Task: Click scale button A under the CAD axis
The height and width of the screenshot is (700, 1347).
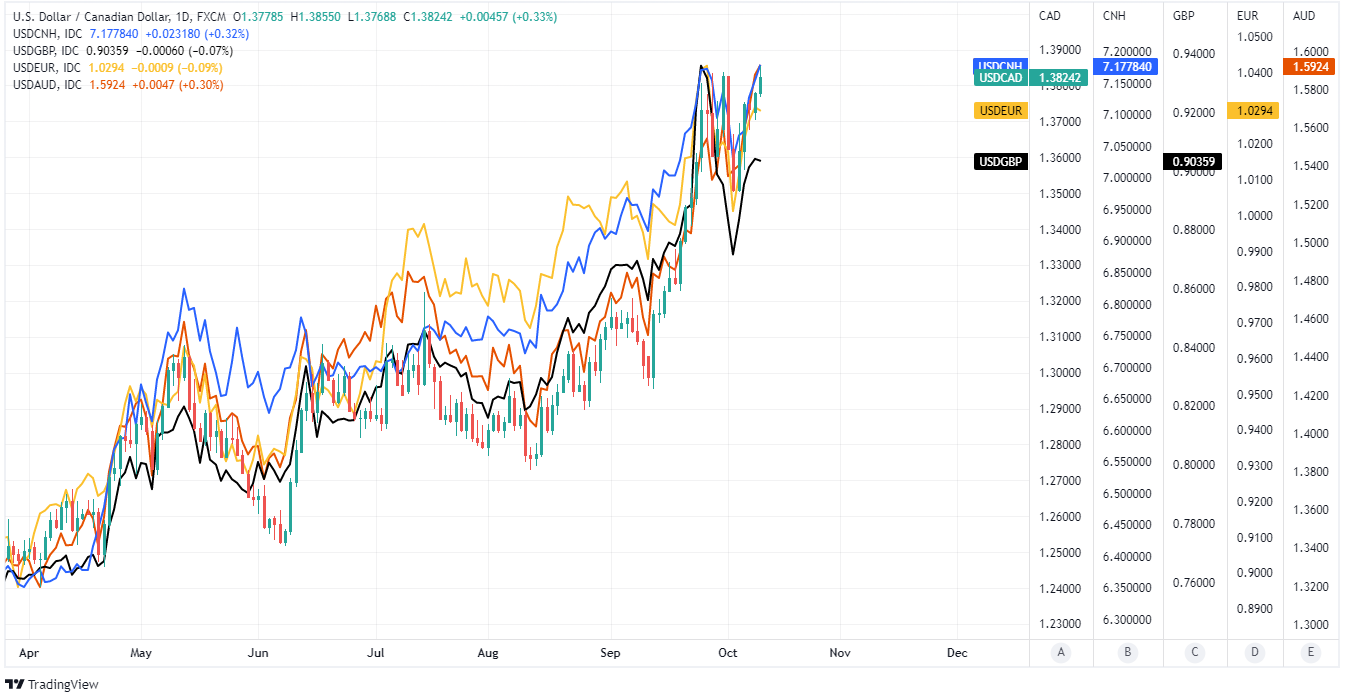Action: [1061, 653]
